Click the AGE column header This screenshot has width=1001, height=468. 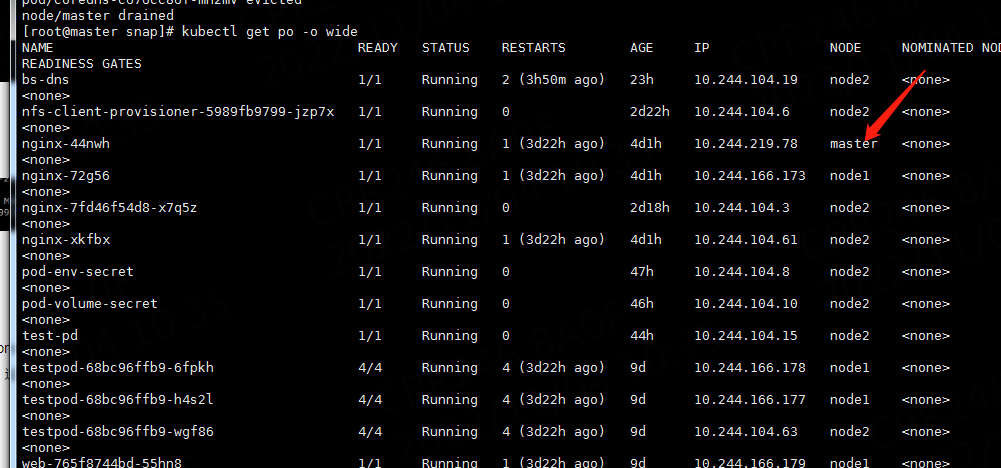click(642, 48)
